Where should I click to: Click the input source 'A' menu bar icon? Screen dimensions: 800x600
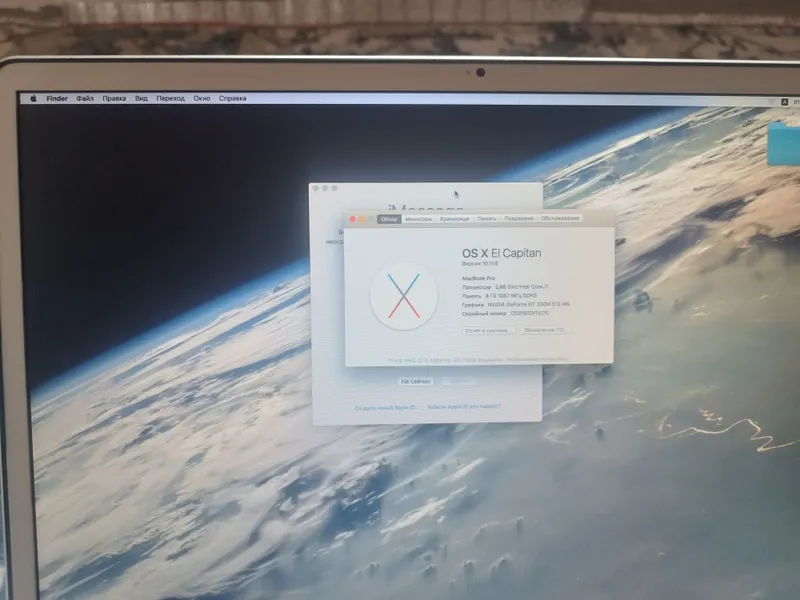[x=785, y=102]
